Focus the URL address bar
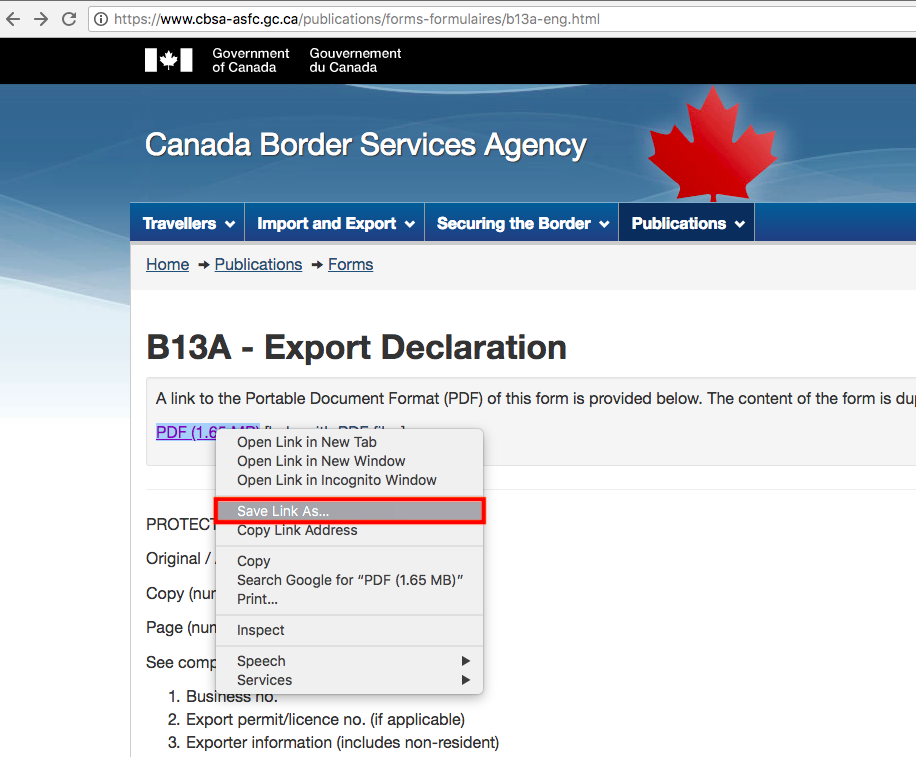This screenshot has height=757, width=916. point(502,19)
